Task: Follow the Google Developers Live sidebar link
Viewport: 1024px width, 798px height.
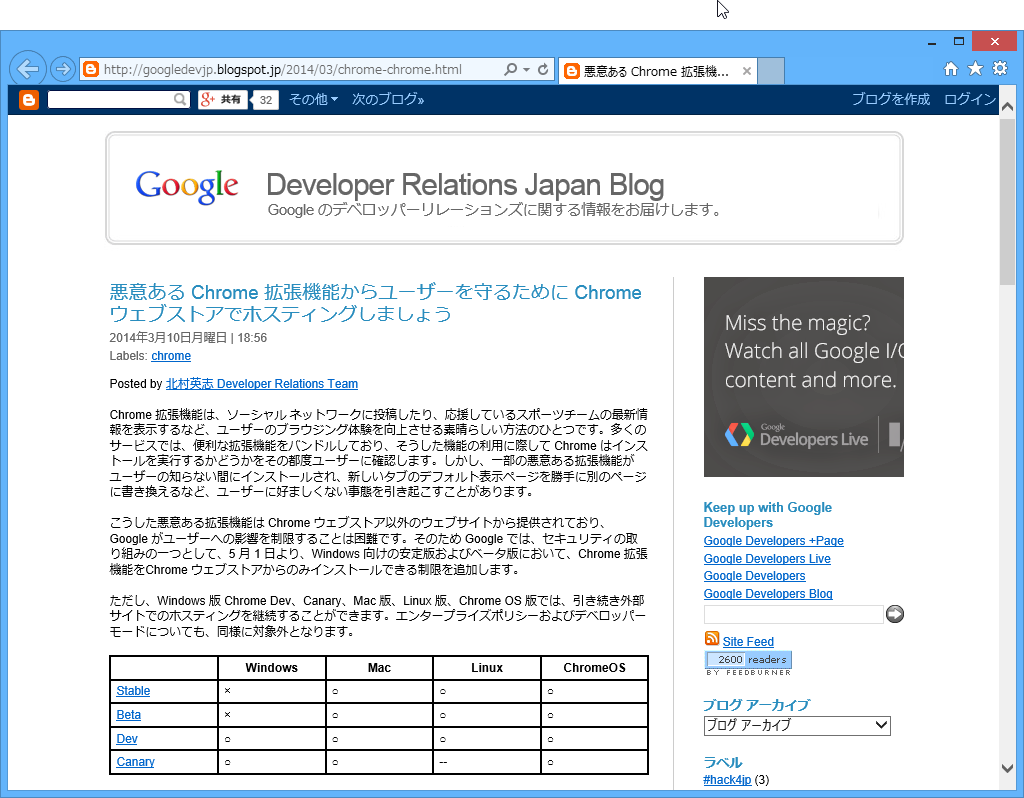Action: click(x=767, y=558)
